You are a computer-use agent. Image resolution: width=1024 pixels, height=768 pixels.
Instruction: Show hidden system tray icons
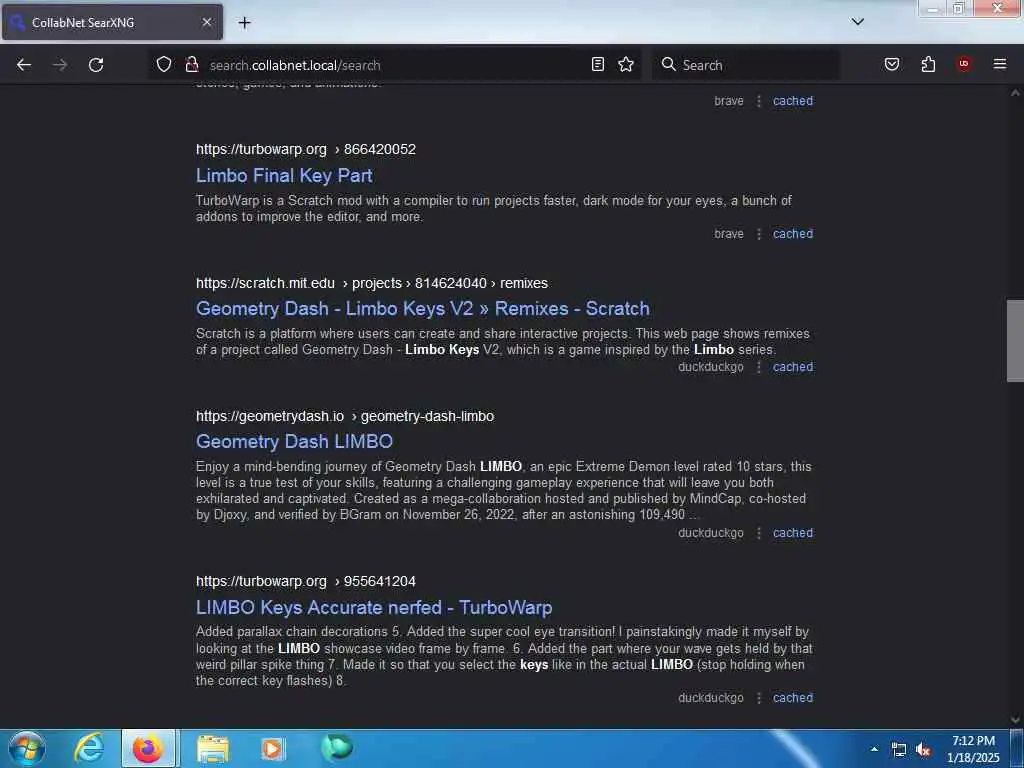click(874, 749)
